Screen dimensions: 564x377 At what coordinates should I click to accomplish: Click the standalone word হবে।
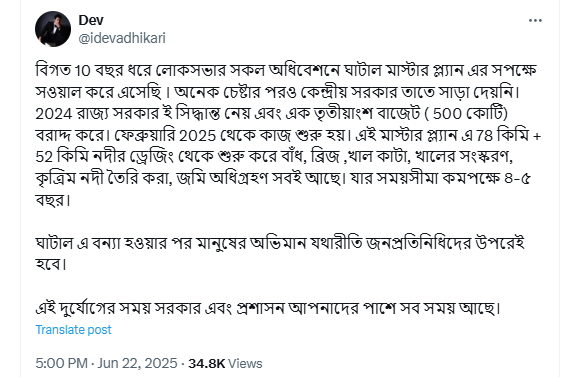point(51,265)
